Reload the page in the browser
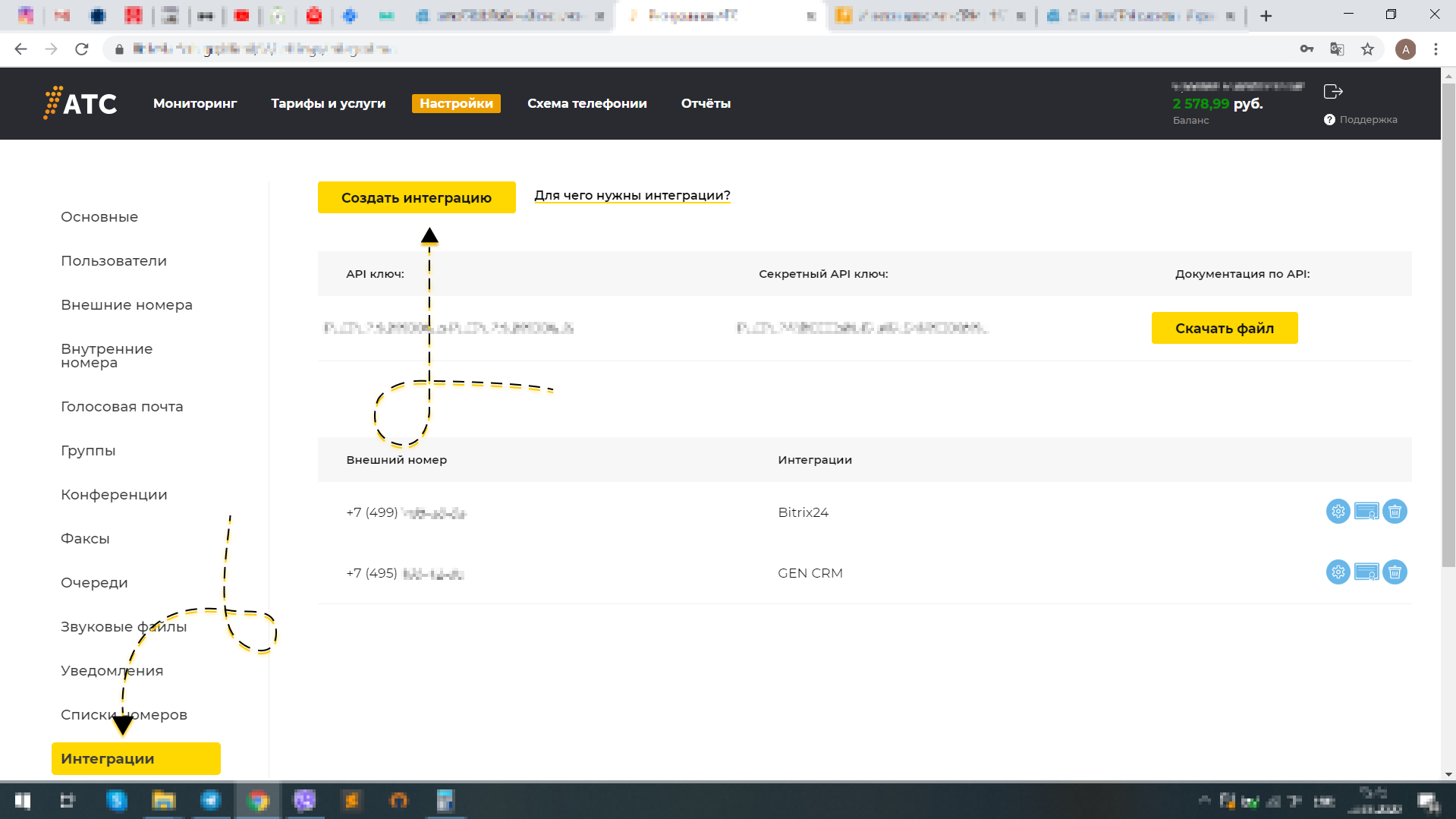Screen dimensions: 1456x819 [82, 49]
